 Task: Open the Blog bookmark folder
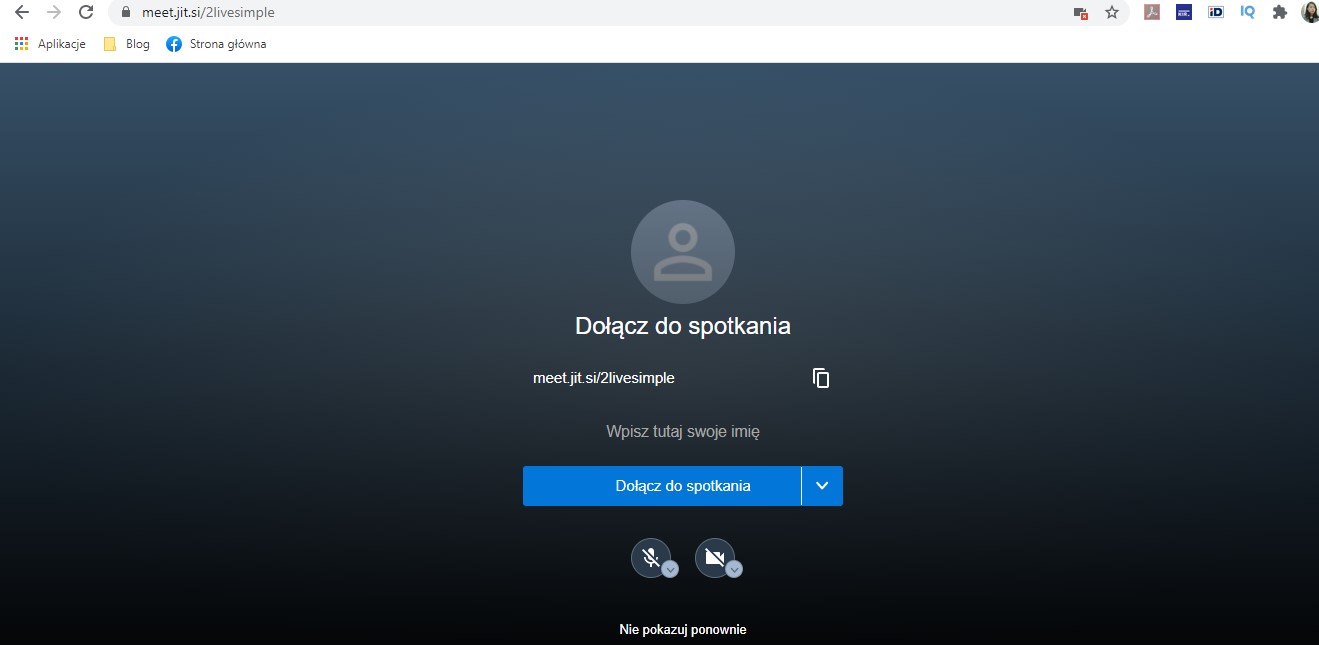[x=126, y=44]
